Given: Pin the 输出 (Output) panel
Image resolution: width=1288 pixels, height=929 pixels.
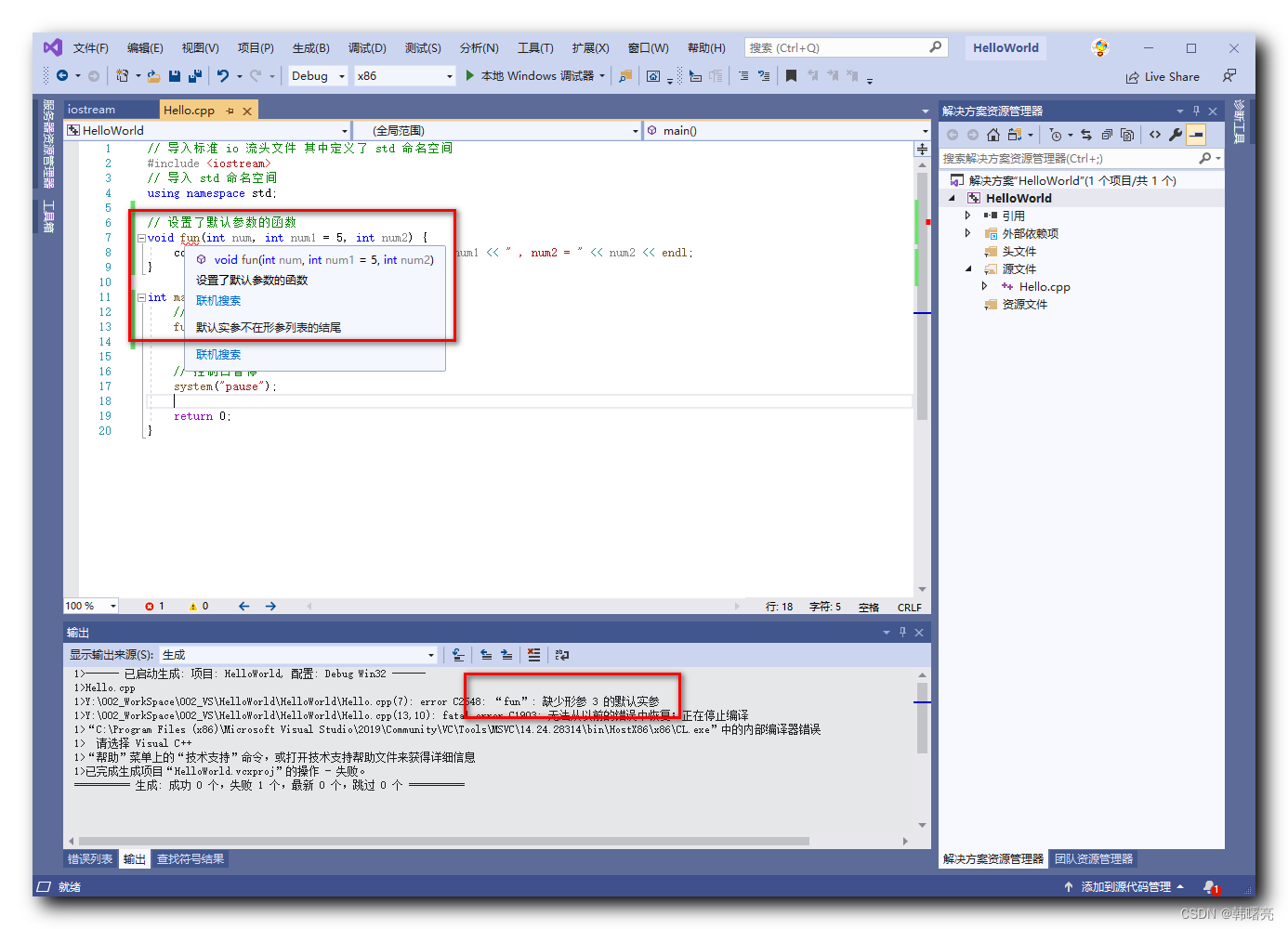Looking at the screenshot, I should pyautogui.click(x=901, y=632).
